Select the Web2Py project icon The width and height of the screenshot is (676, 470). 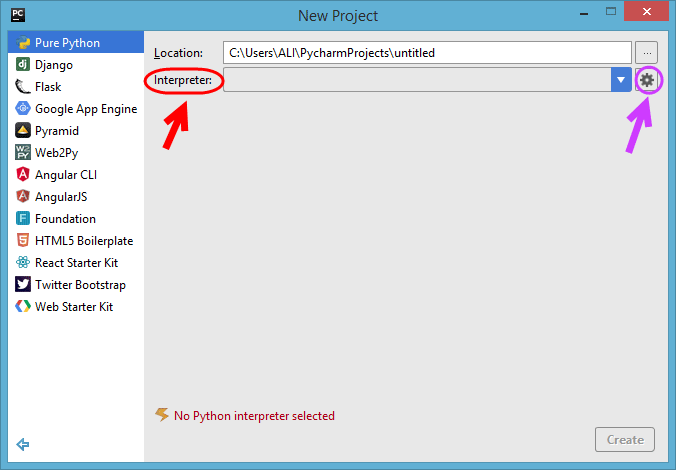(x=23, y=152)
